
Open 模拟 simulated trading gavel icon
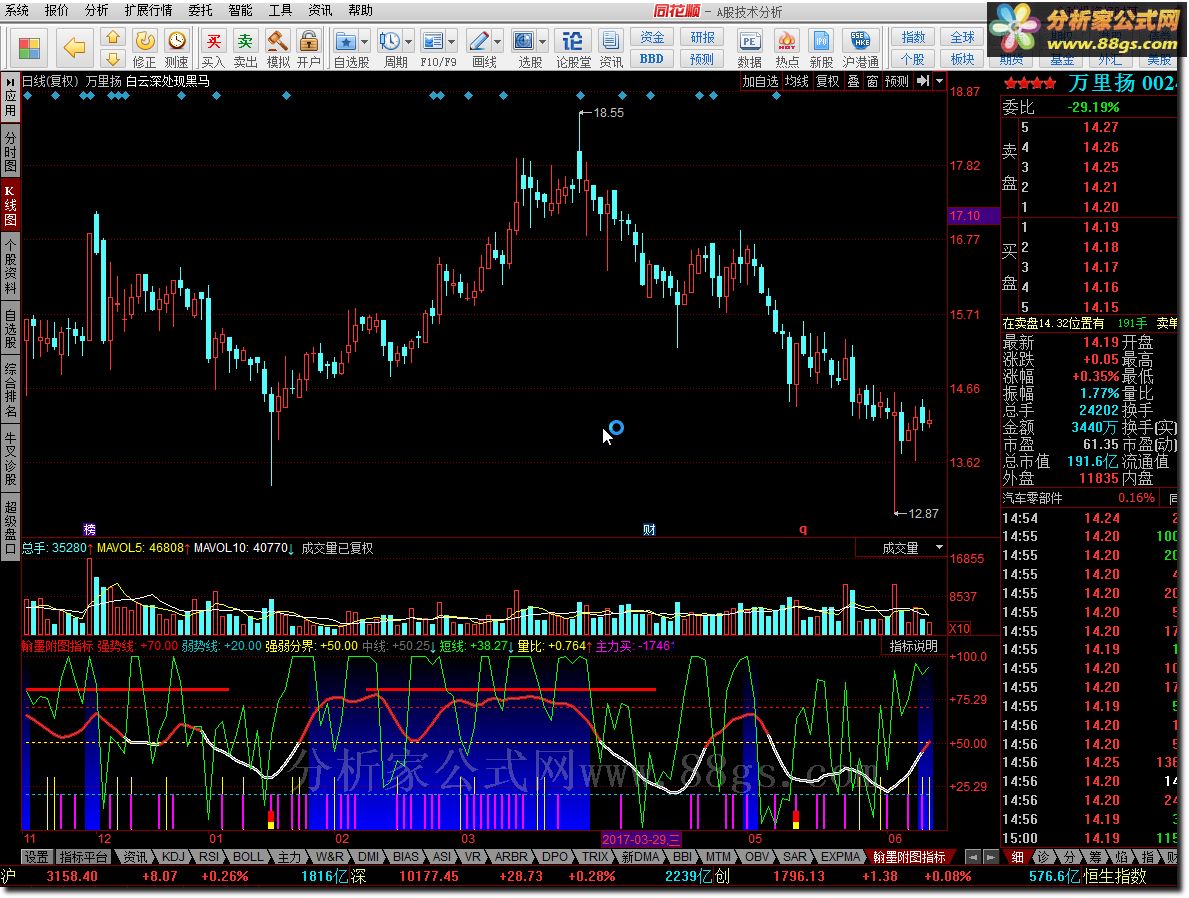pos(277,49)
